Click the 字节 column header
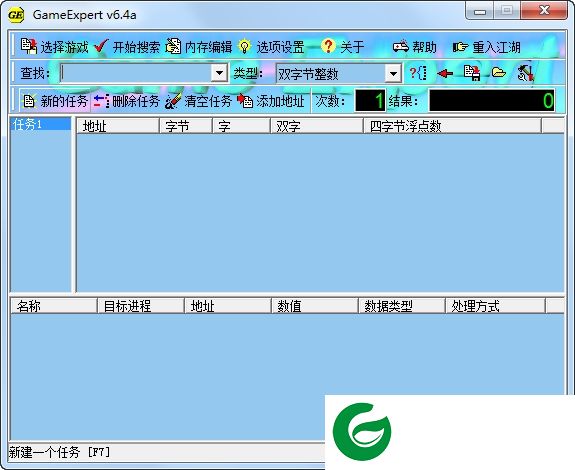This screenshot has height=470, width=575. coord(186,126)
